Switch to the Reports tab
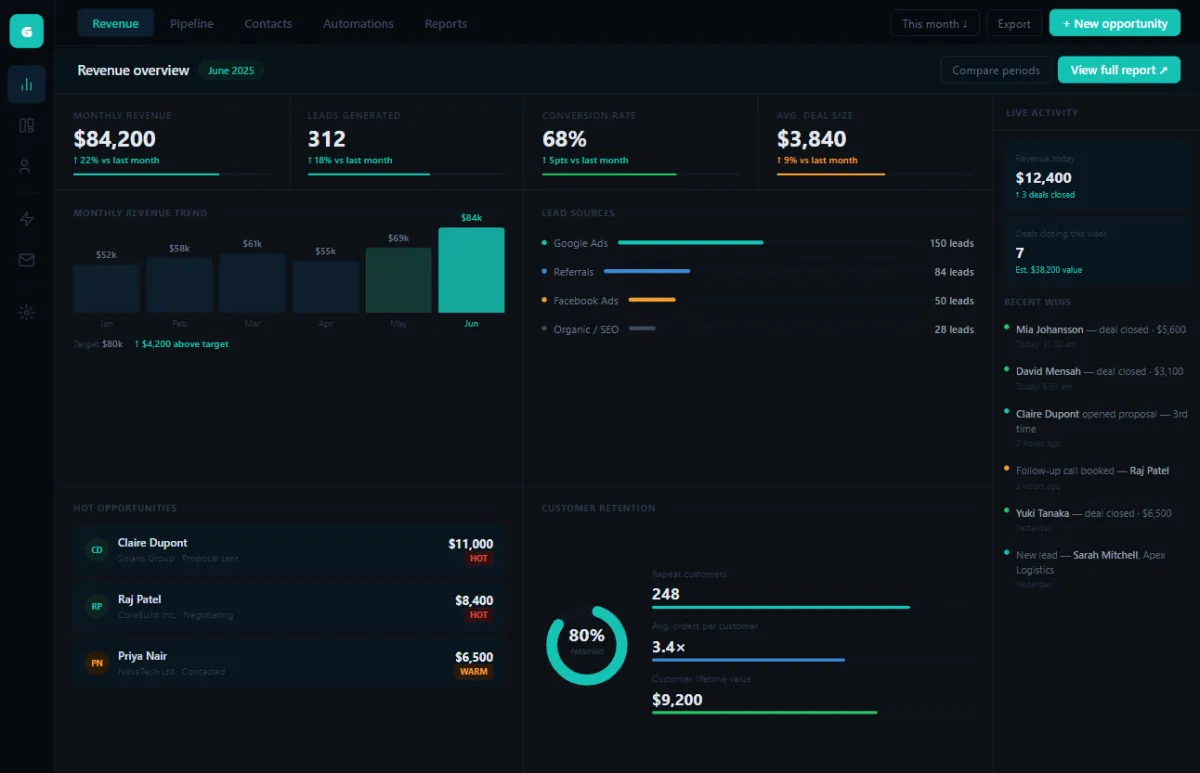 (x=445, y=23)
